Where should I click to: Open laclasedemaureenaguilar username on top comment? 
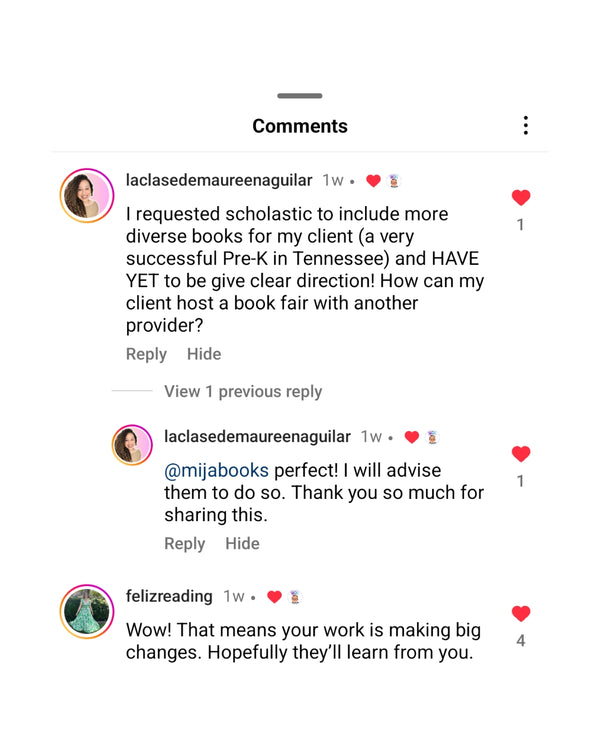pyautogui.click(x=219, y=180)
